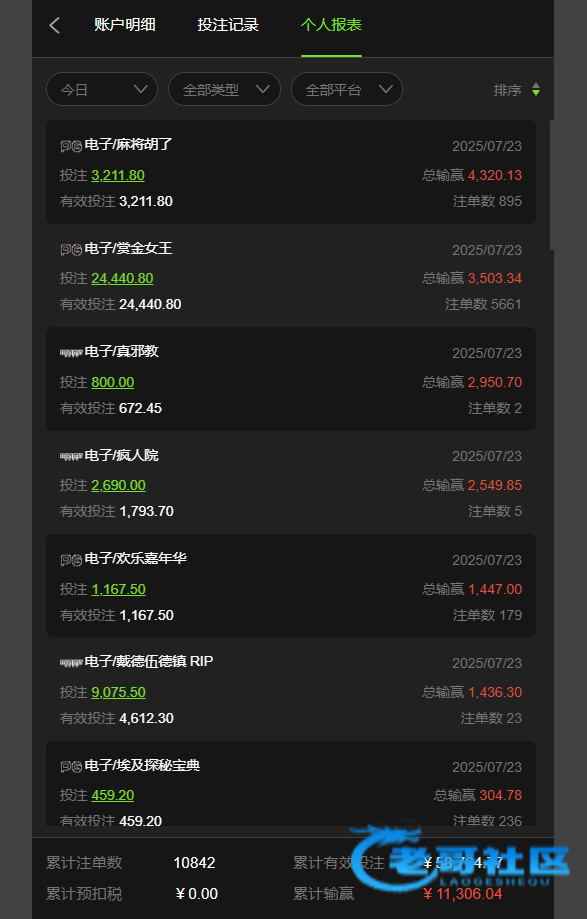The height and width of the screenshot is (919, 587).
Task: Click provider logo beside 电子/真邪教
Action: tap(71, 353)
